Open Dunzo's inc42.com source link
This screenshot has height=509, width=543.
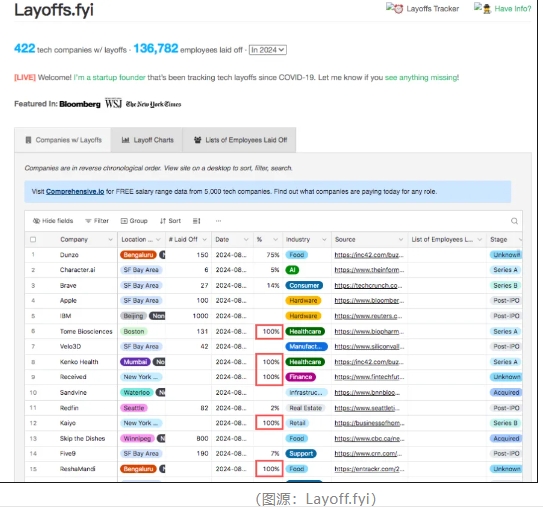point(369,255)
